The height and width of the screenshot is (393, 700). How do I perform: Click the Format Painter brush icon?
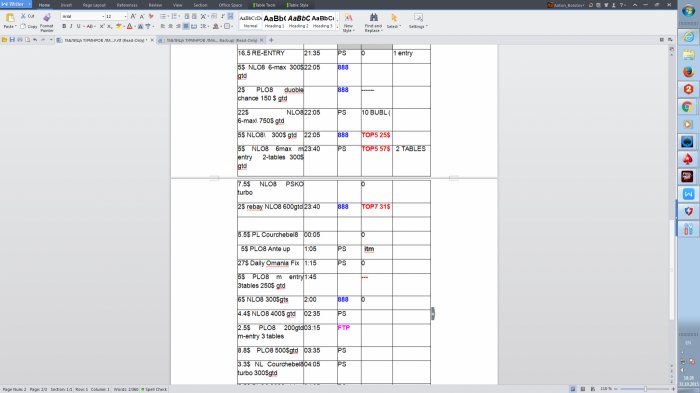47,17
